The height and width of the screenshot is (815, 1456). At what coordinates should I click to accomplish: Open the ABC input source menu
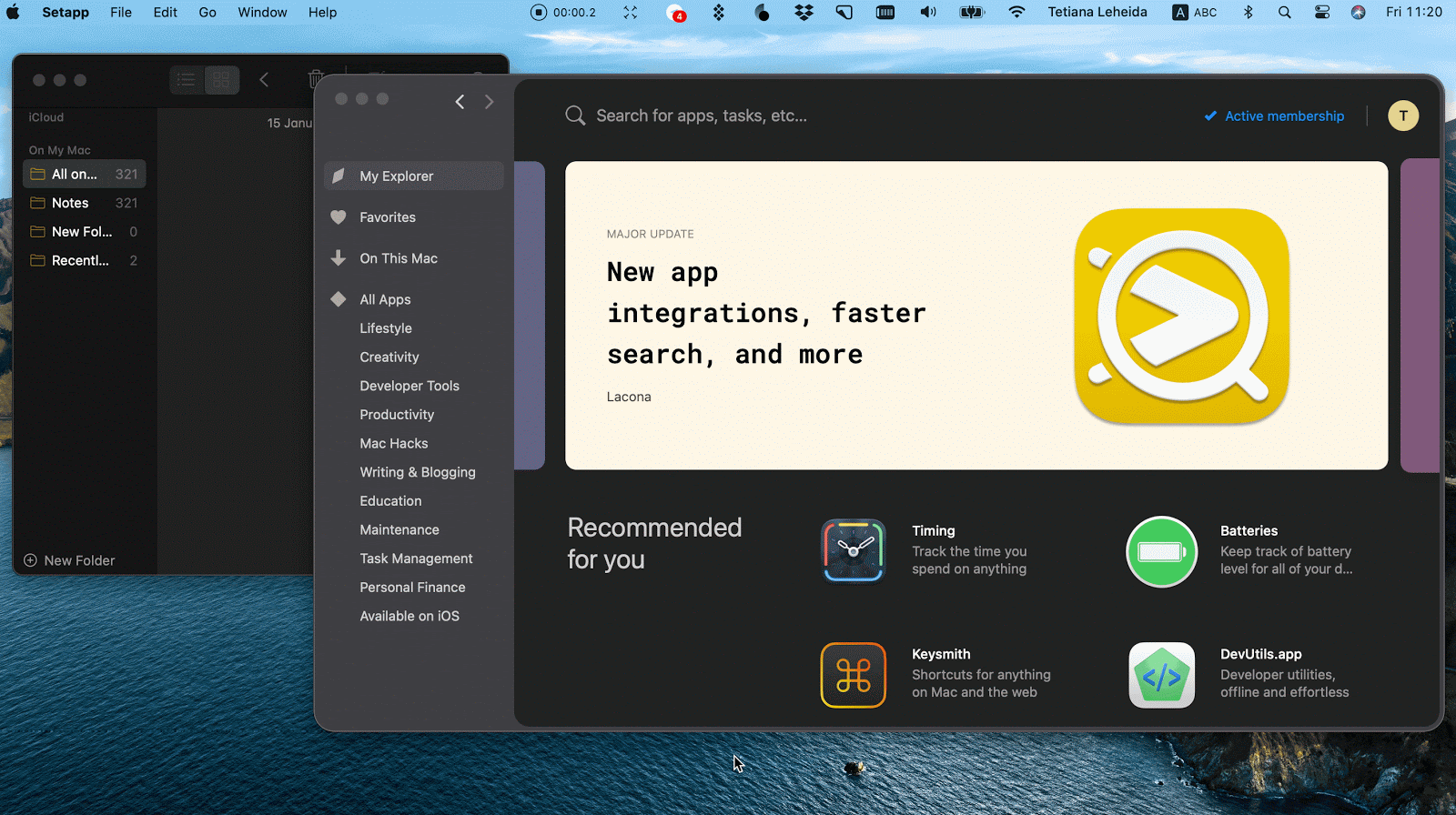point(1195,12)
